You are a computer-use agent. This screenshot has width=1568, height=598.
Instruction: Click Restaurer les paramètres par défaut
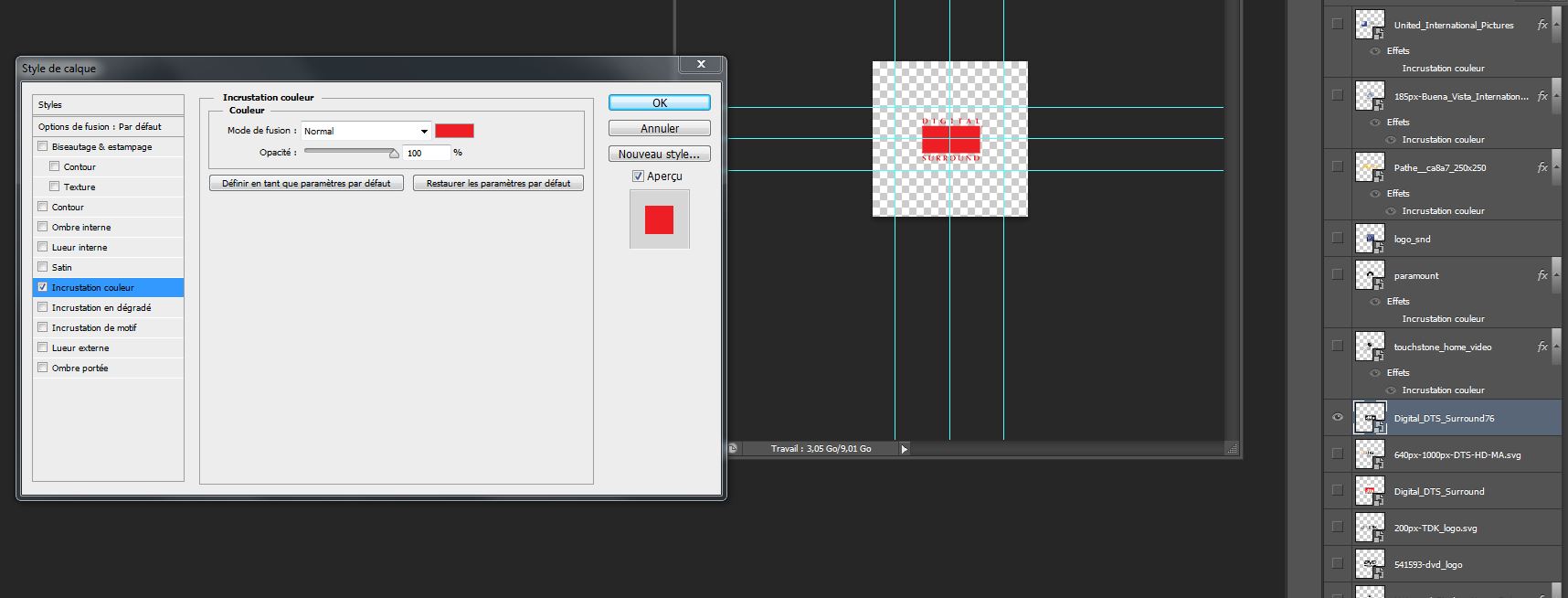pos(498,183)
